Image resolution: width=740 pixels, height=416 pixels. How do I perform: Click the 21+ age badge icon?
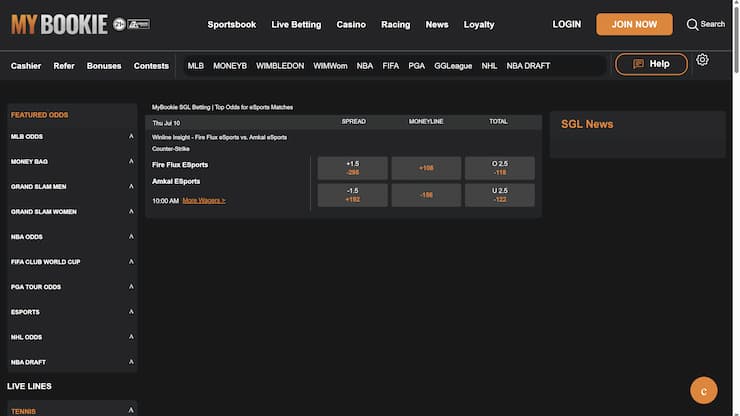pyautogui.click(x=119, y=24)
